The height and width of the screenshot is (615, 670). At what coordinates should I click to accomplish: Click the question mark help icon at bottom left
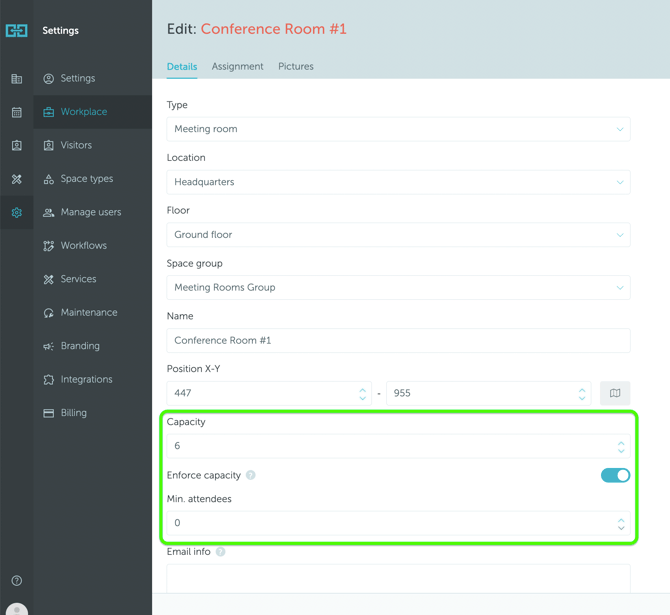pyautogui.click(x=17, y=580)
